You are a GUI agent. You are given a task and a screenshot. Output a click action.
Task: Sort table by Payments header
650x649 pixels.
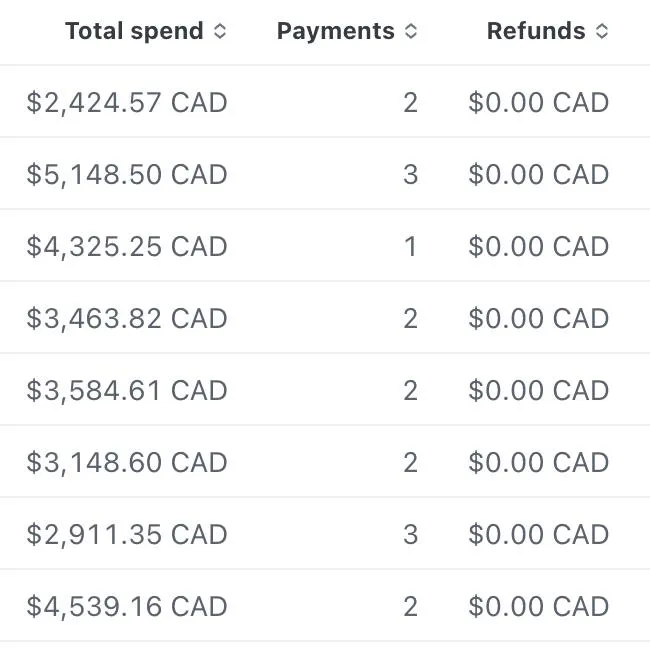click(335, 31)
